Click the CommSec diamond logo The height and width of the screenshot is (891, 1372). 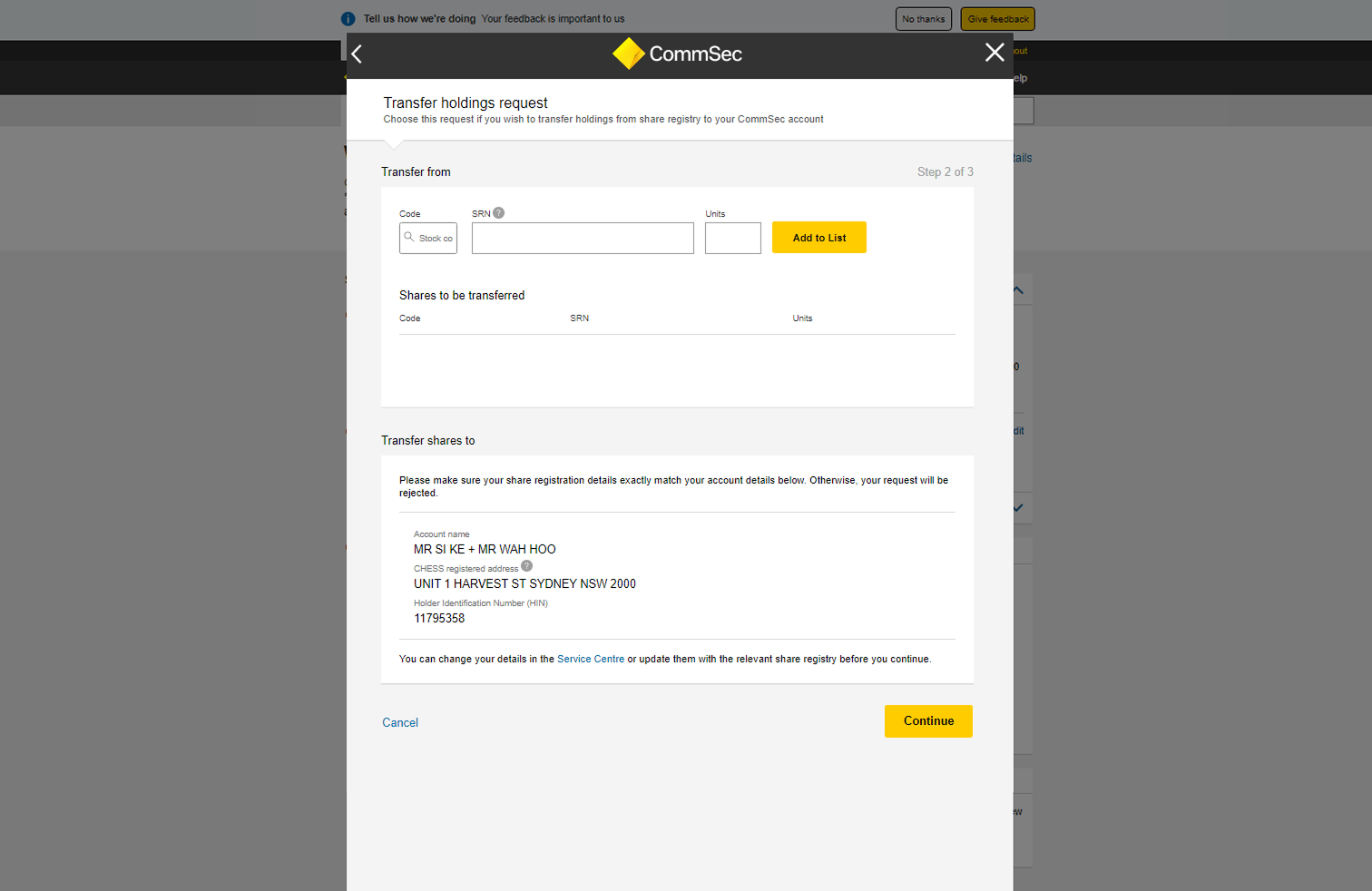point(628,54)
